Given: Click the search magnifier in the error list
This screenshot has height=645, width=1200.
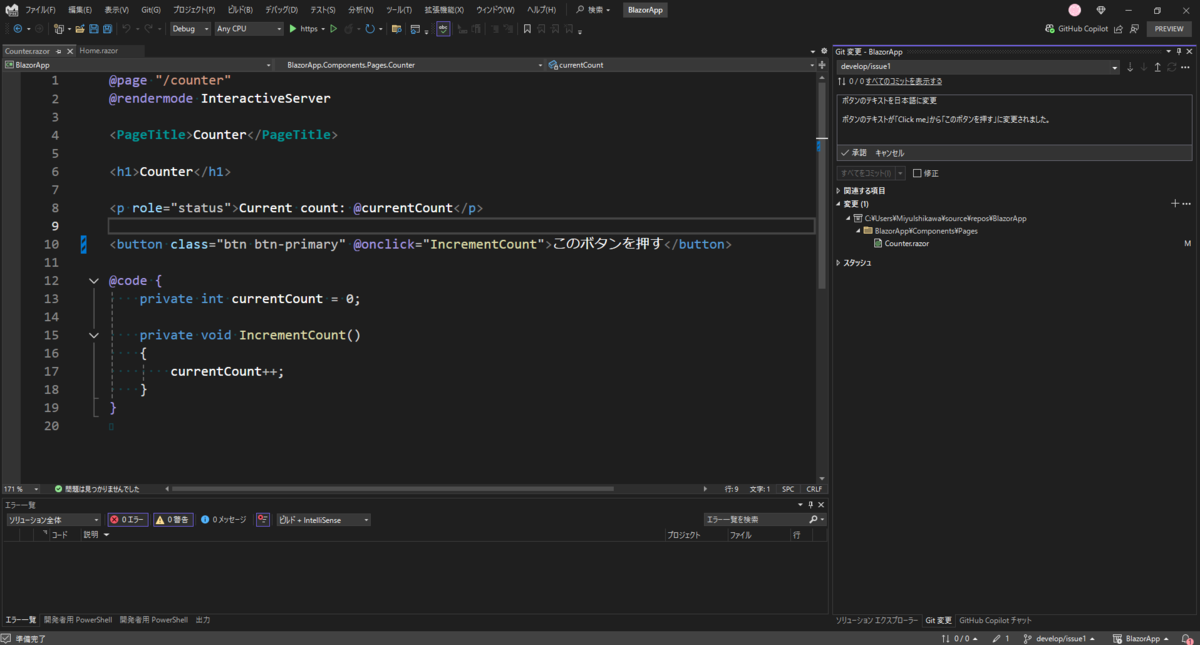Looking at the screenshot, I should 815,520.
